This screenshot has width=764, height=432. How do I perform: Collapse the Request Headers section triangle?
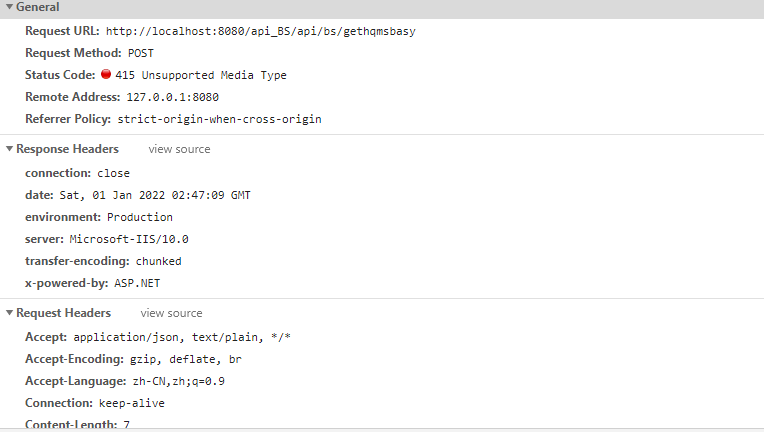9,313
